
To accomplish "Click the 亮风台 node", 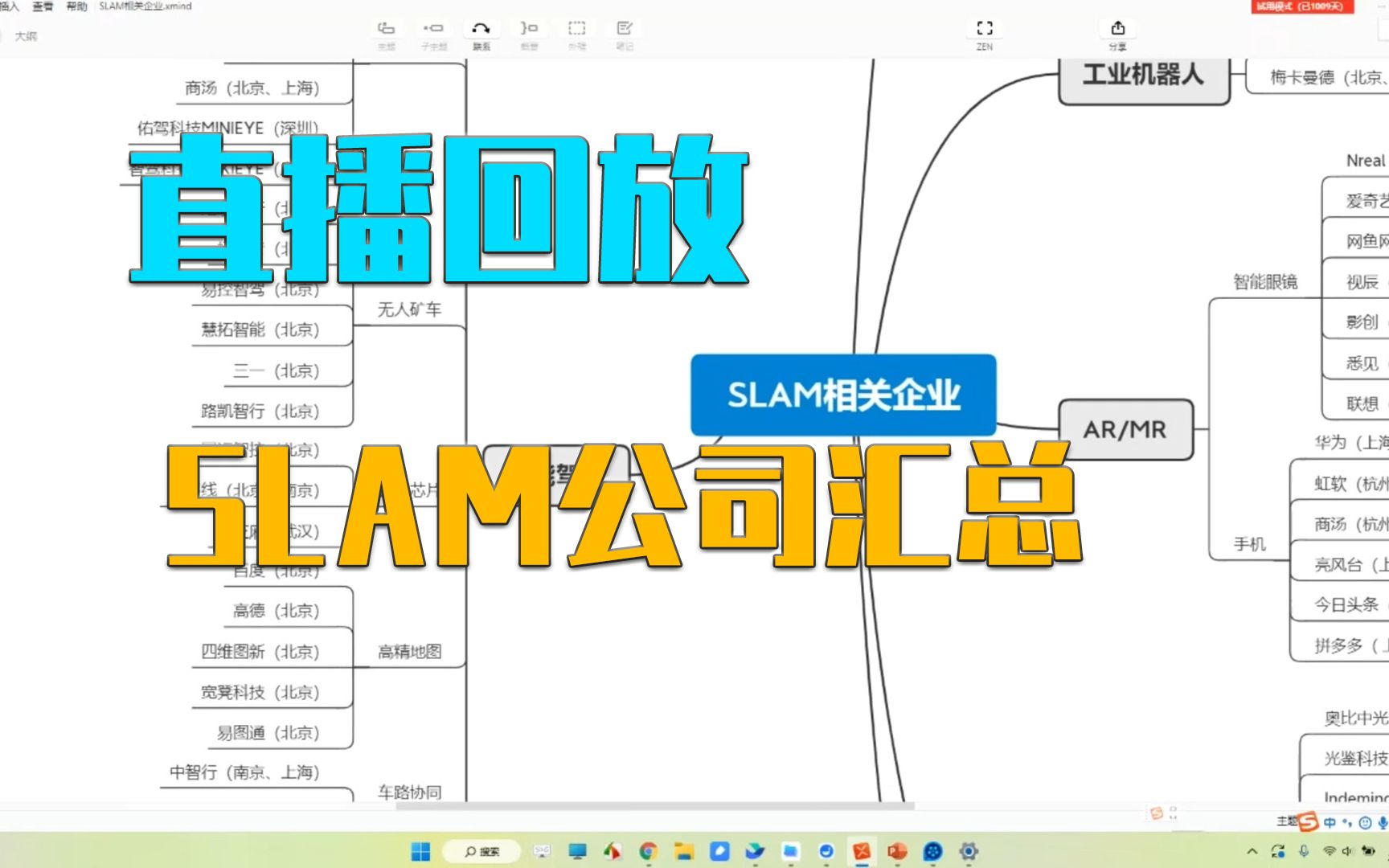I will (1351, 565).
